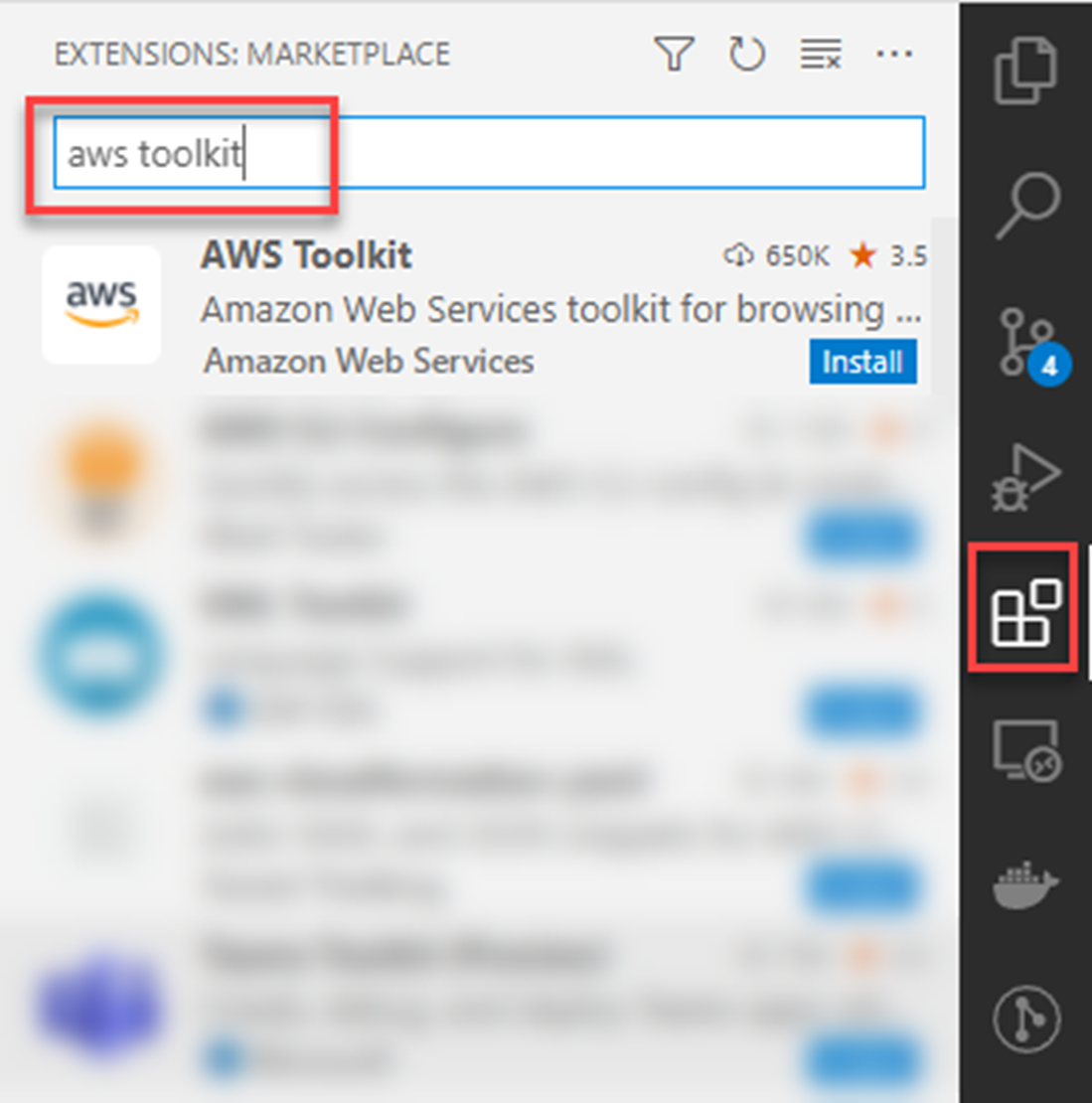Screen dimensions: 1092x1103
Task: Open Views and More Actions ellipsis menu
Action: pyautogui.click(x=894, y=54)
